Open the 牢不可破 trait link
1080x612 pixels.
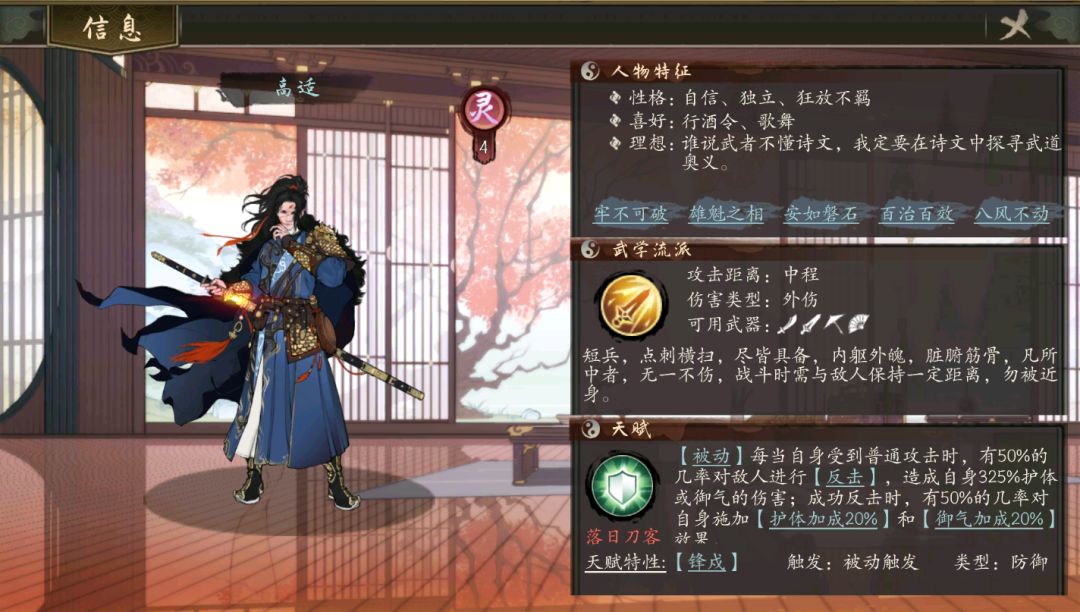point(630,214)
